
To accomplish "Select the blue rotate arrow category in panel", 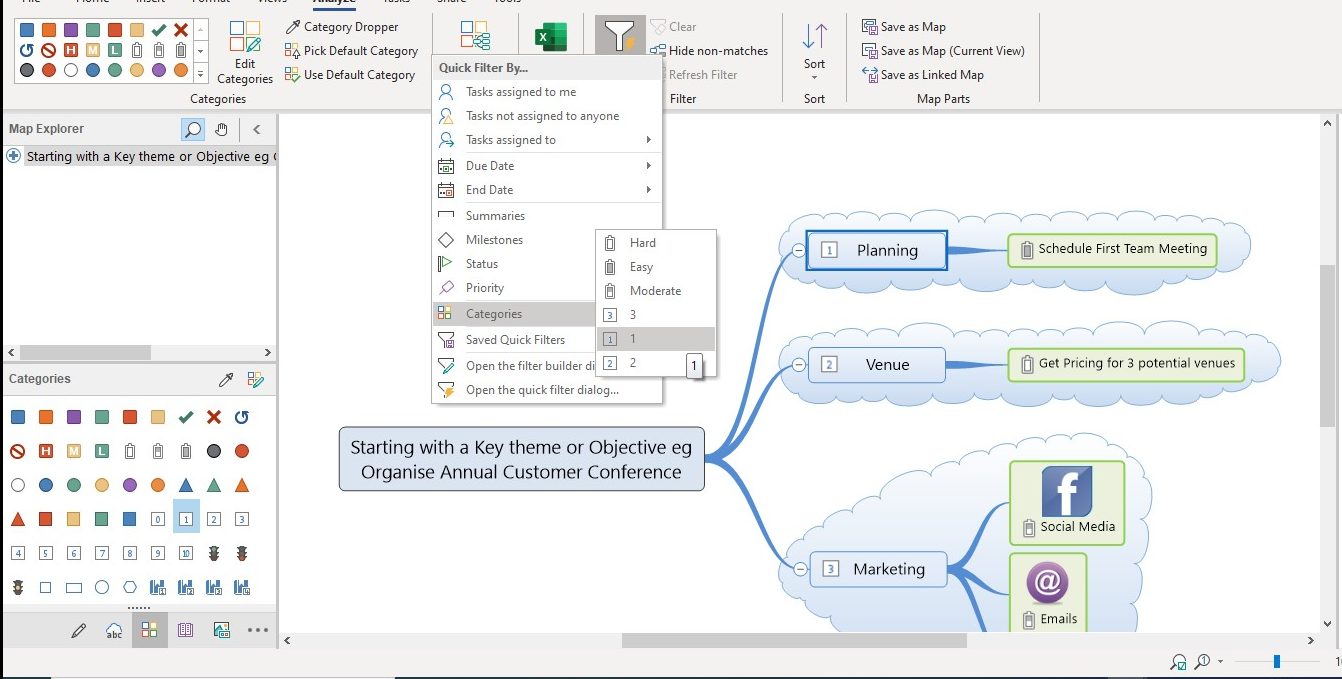I will click(241, 417).
